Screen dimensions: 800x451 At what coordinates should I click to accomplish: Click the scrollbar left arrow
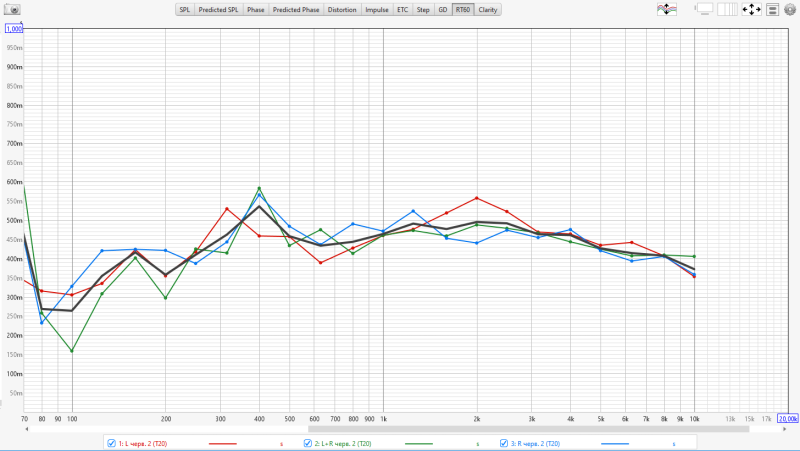point(27,429)
